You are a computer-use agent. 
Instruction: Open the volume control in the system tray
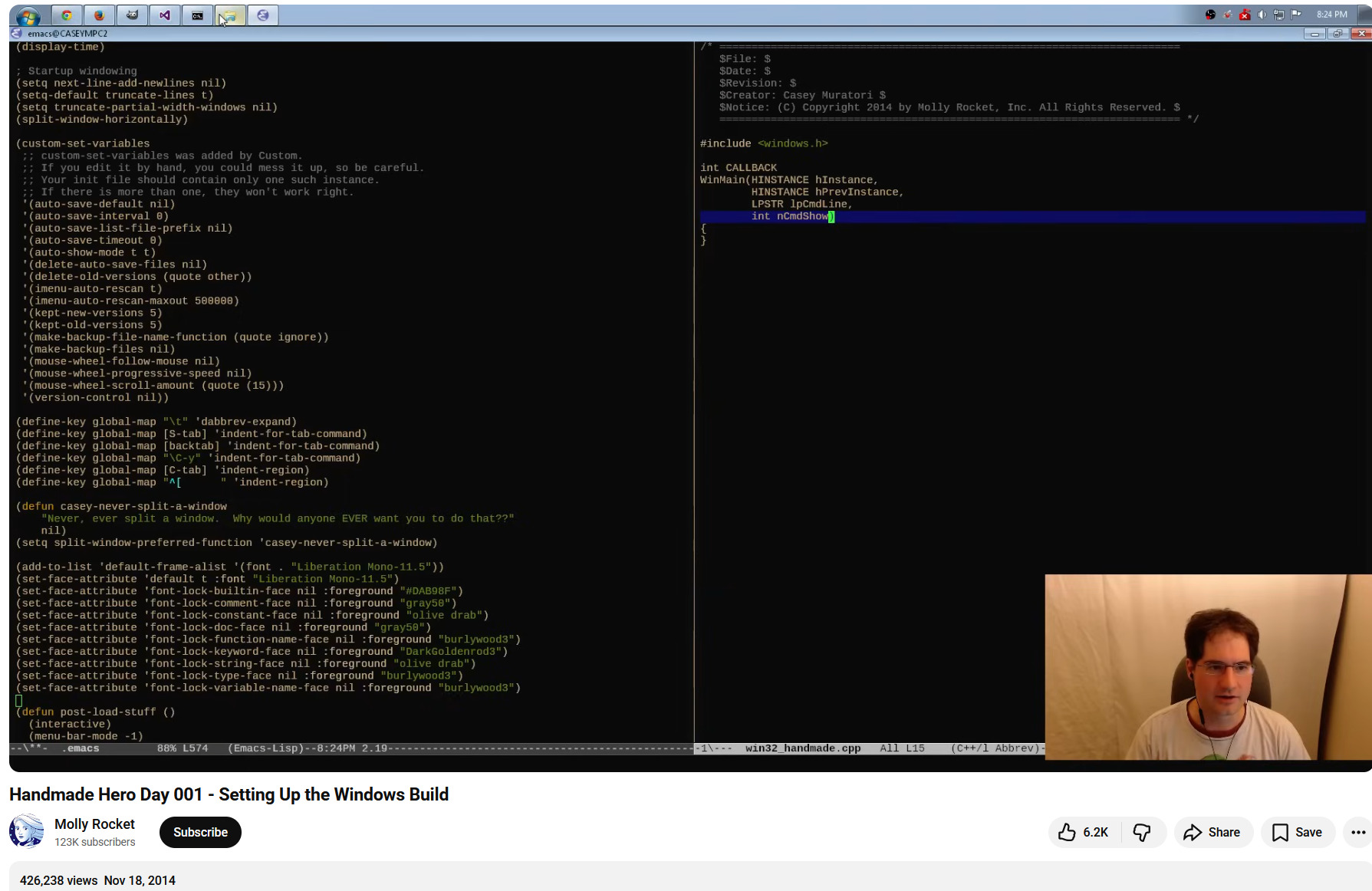[x=1262, y=15]
